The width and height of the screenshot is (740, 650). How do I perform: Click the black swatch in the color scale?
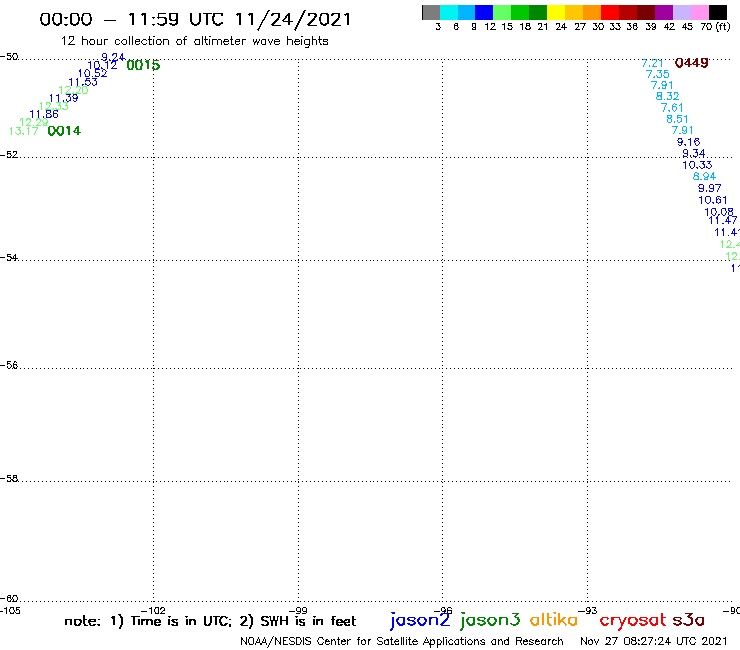click(717, 12)
